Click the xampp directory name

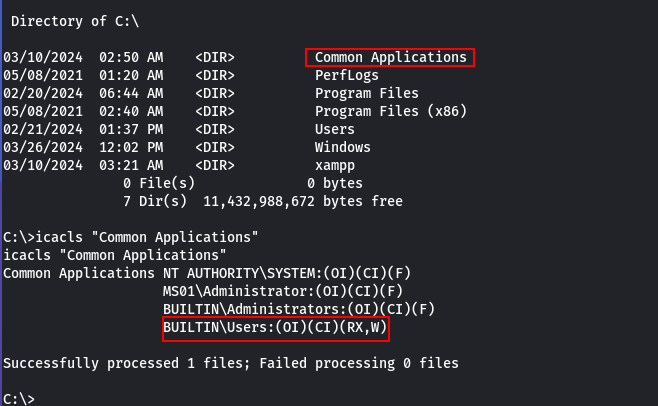[334, 166]
